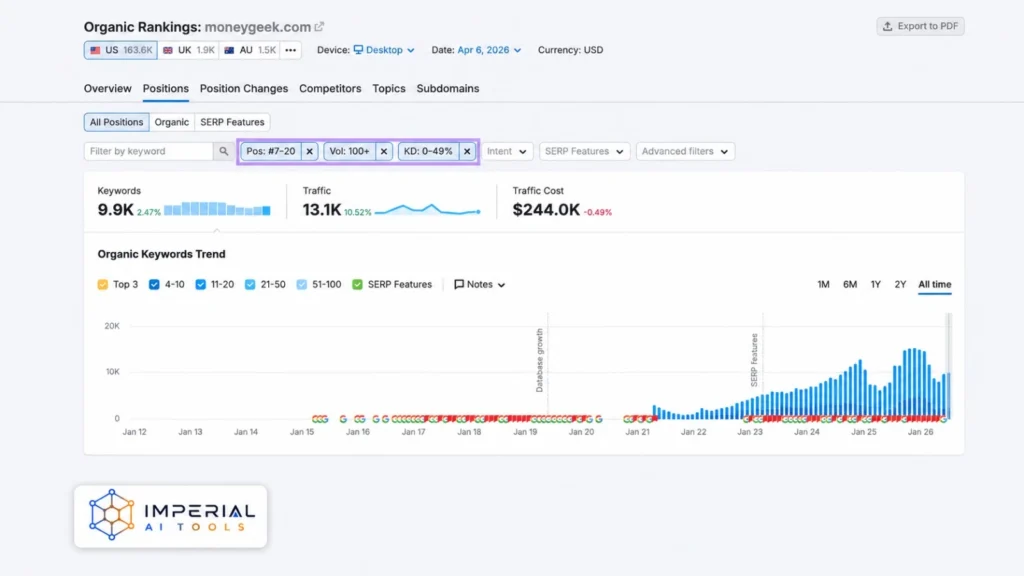1024x576 pixels.
Task: Toggle the Top 3 checkbox
Action: (x=103, y=285)
